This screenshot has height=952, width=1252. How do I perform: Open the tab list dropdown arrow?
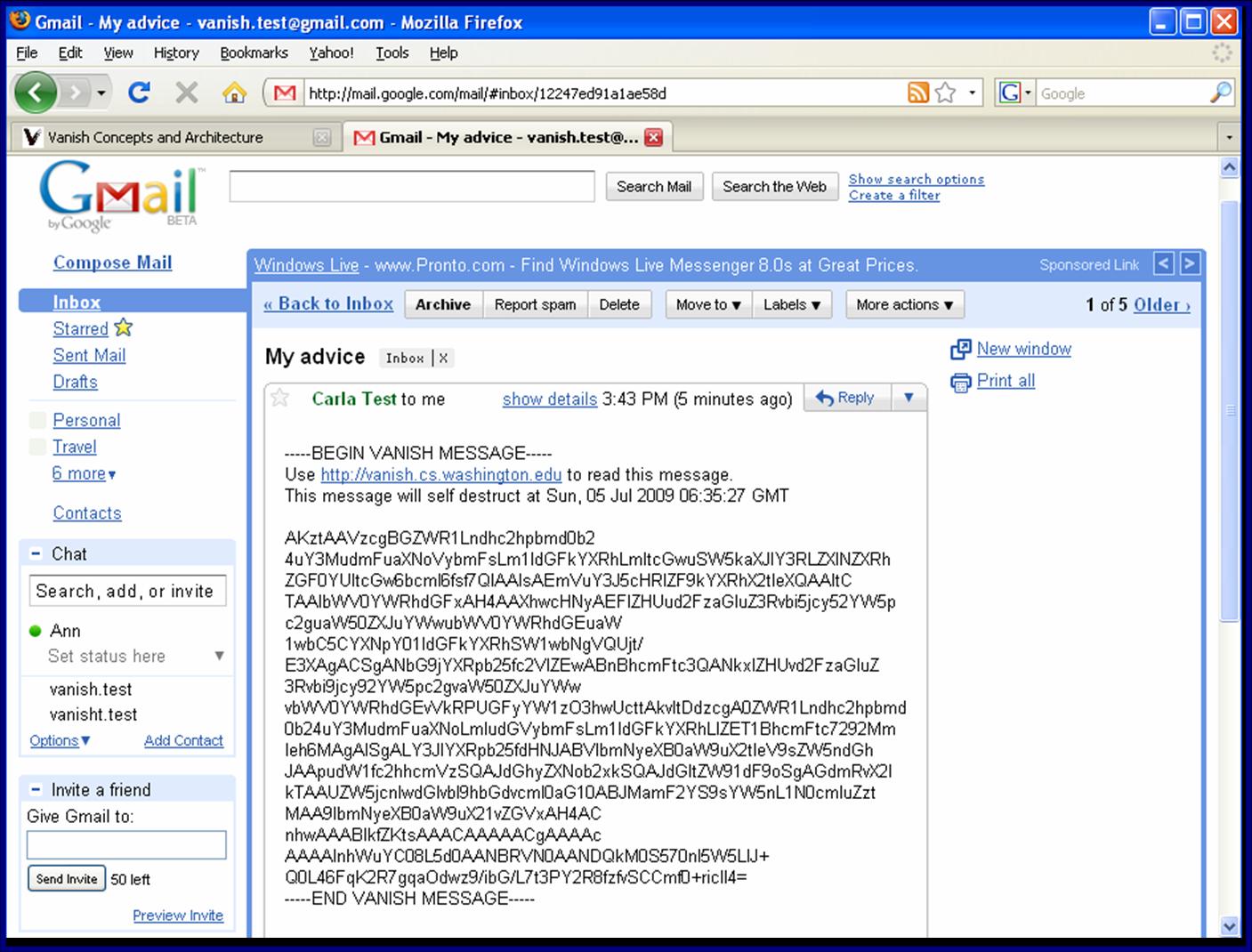1229,137
